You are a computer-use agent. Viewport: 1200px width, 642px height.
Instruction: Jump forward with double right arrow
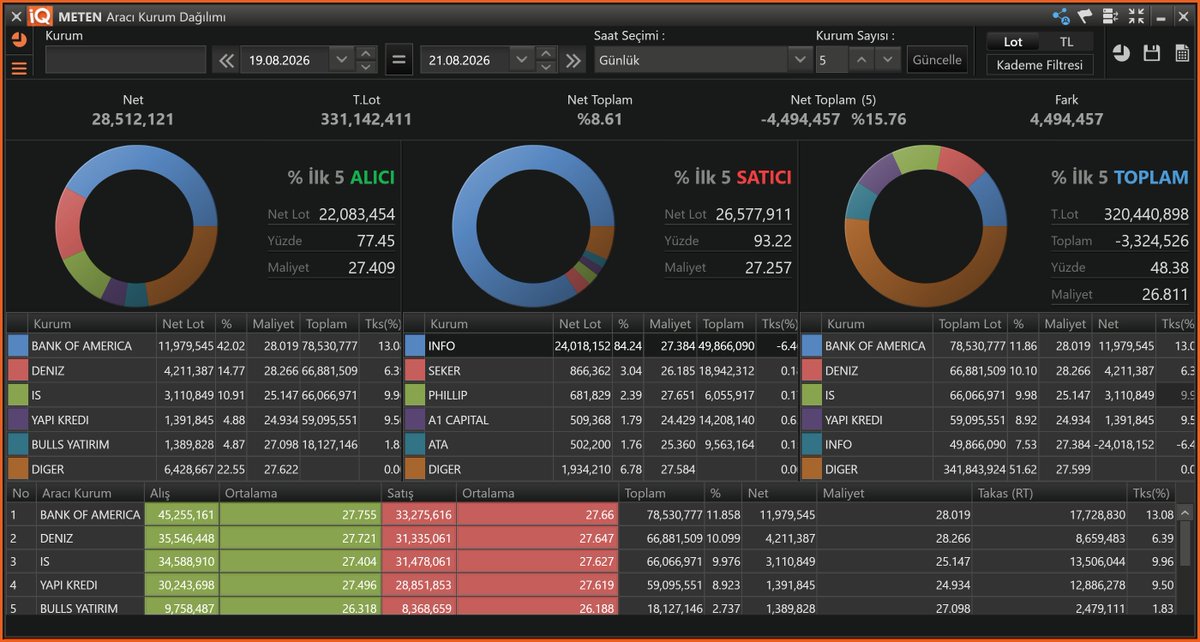click(573, 60)
